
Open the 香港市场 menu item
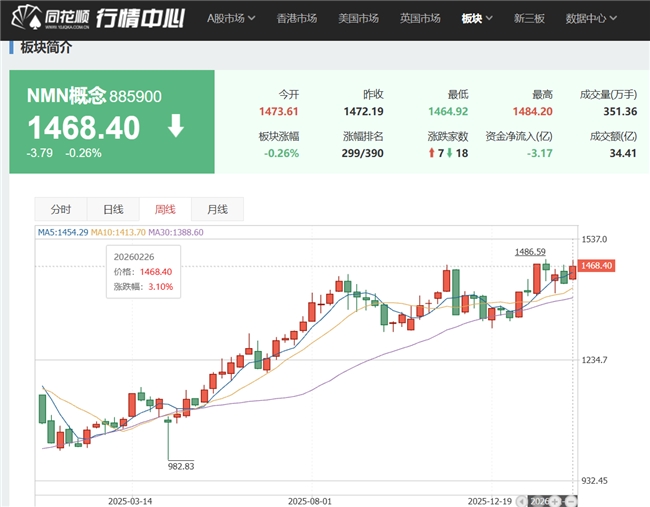pos(297,18)
